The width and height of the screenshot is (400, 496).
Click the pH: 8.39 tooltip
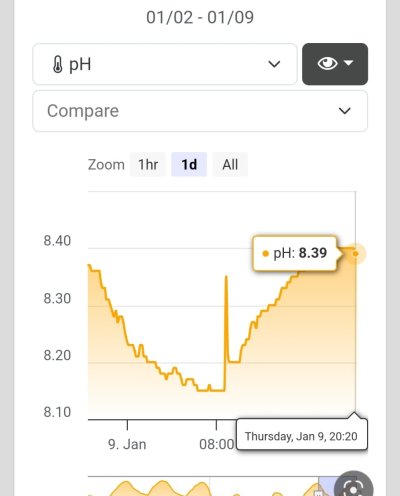click(x=297, y=253)
